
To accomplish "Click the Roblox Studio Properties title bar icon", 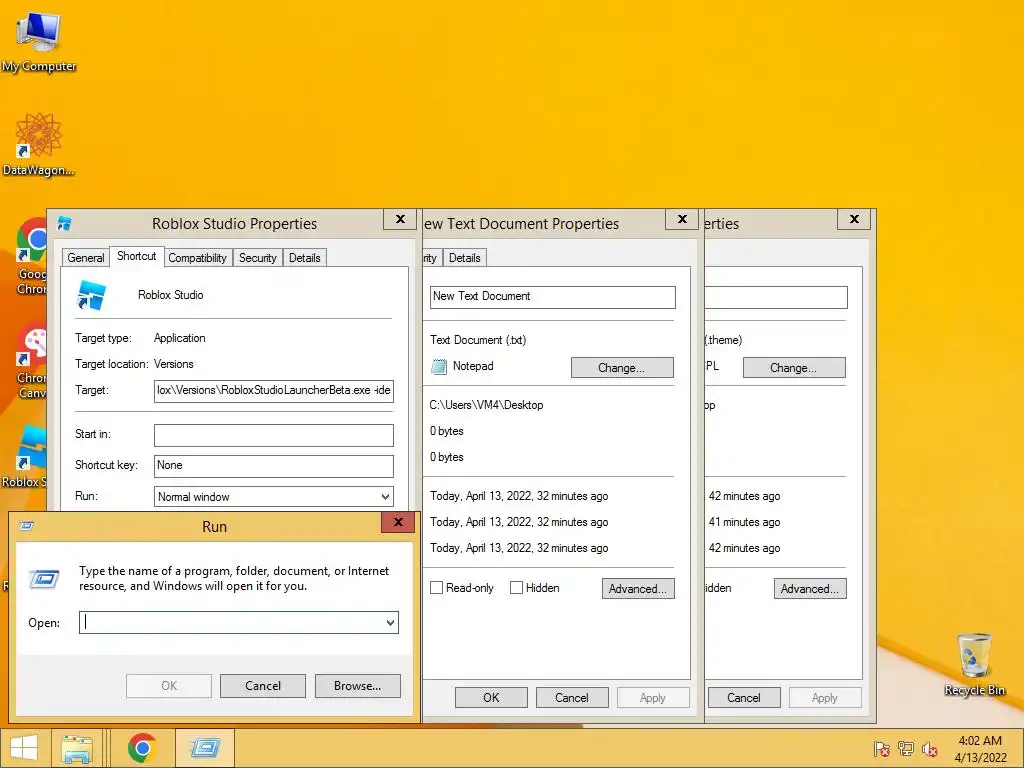I will coord(64,223).
